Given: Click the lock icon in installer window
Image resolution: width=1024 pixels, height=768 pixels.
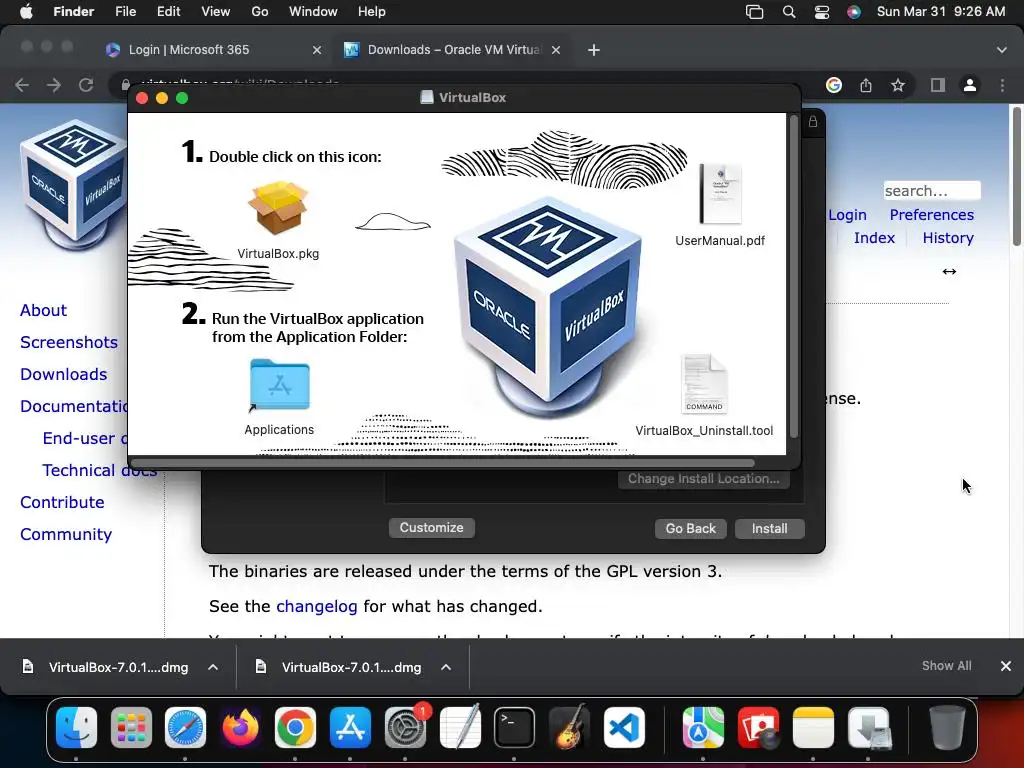Looking at the screenshot, I should 812,122.
